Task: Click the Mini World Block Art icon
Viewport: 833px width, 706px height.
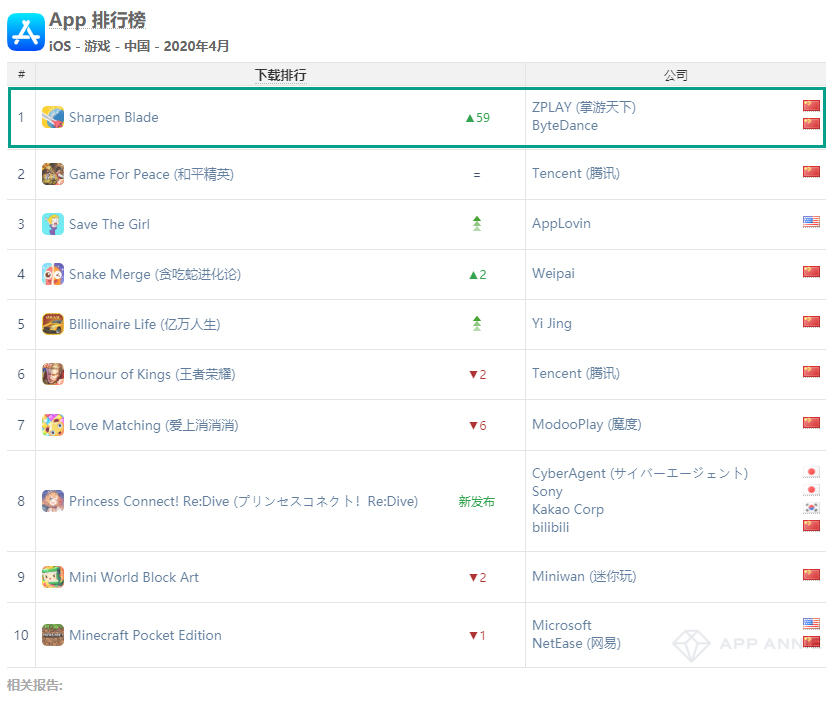Action: point(53,577)
